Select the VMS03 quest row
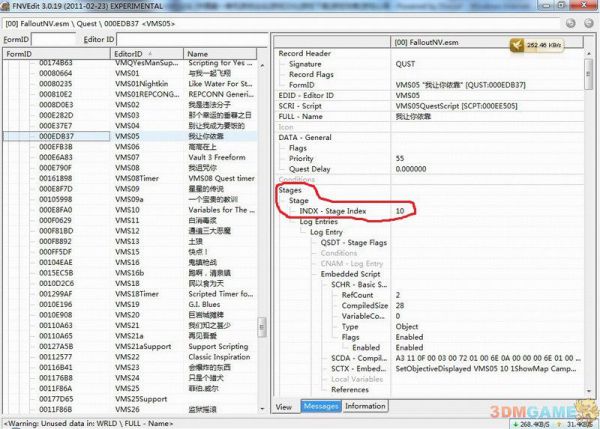This screenshot has height=429, width=600. (x=130, y=115)
